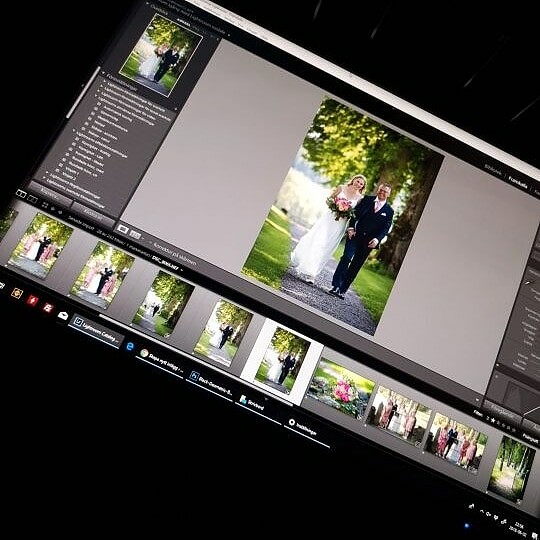
Task: Apply the Vinjett 2 preset
Action: (68, 176)
